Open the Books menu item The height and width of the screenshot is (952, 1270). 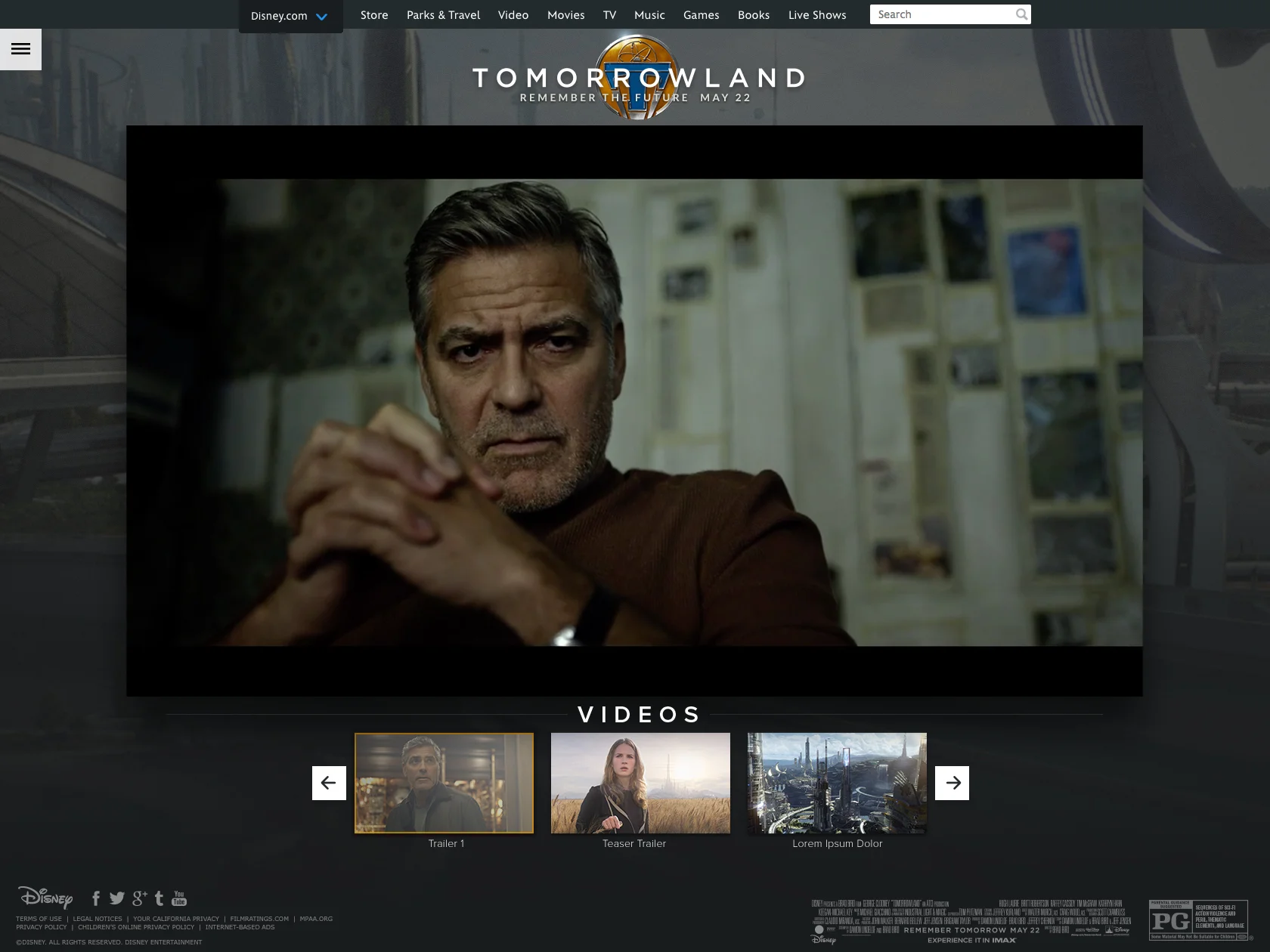pos(754,15)
